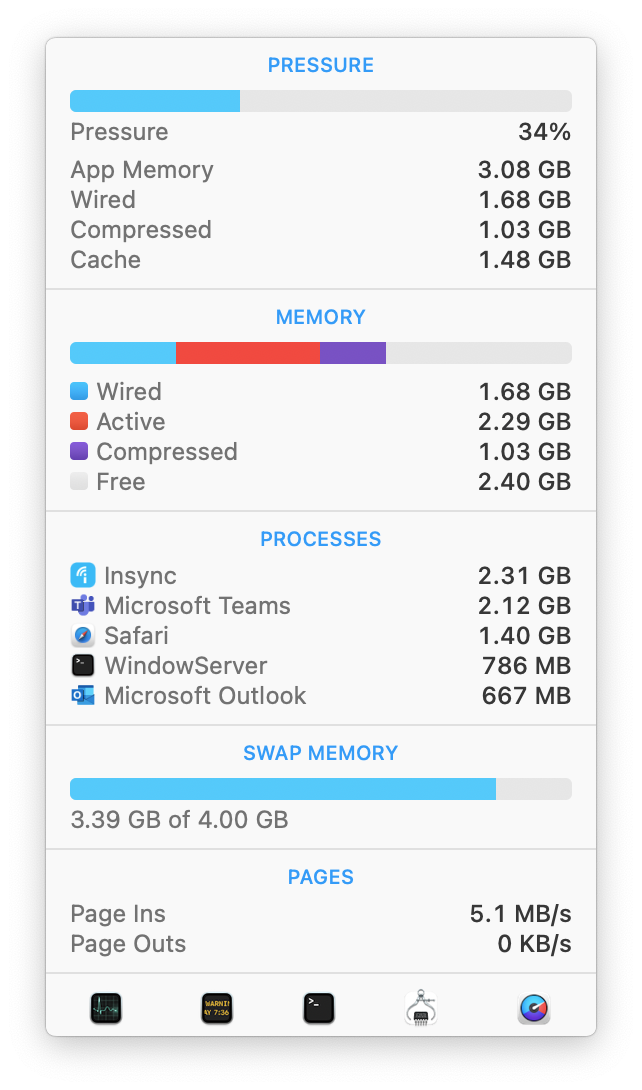Click the Microsoft Outlook icon

(x=83, y=695)
